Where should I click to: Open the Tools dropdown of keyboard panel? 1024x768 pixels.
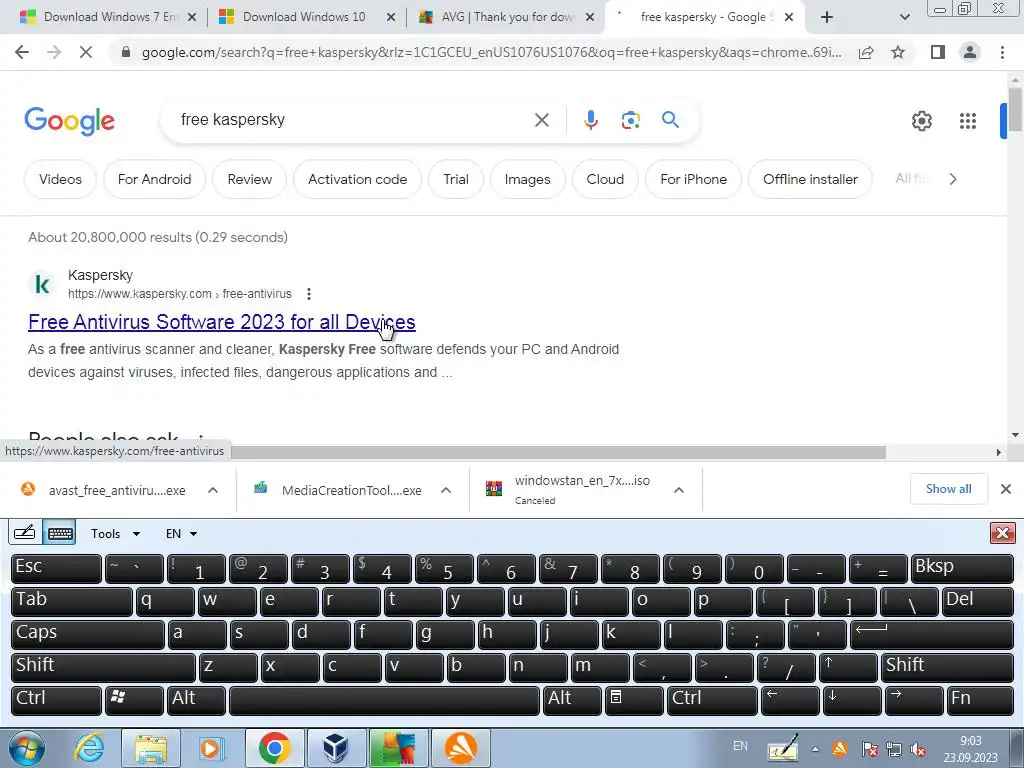point(115,534)
